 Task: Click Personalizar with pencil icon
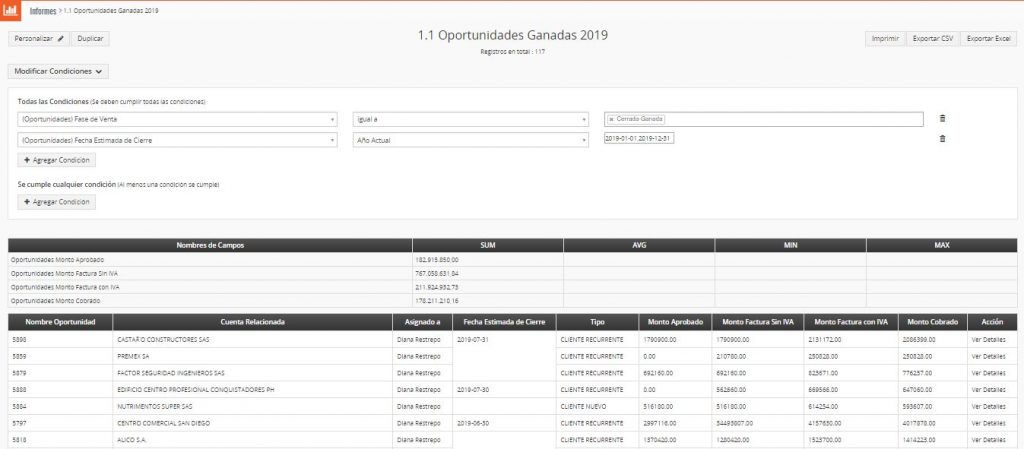coord(40,38)
